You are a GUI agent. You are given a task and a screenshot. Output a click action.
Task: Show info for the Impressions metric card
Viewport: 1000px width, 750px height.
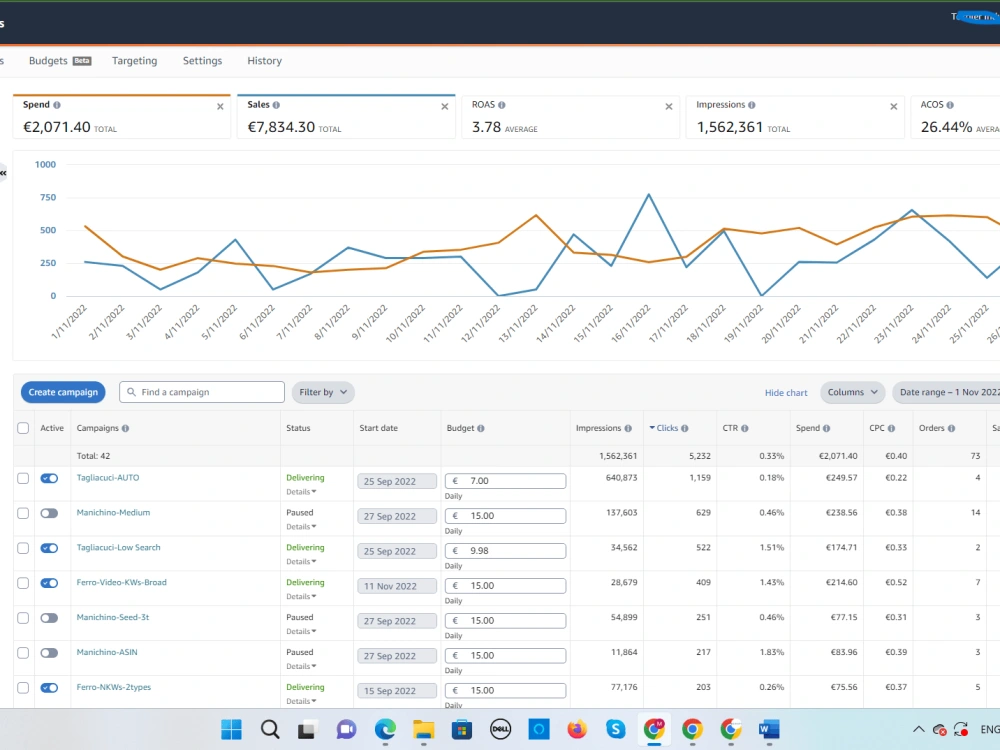pos(752,105)
